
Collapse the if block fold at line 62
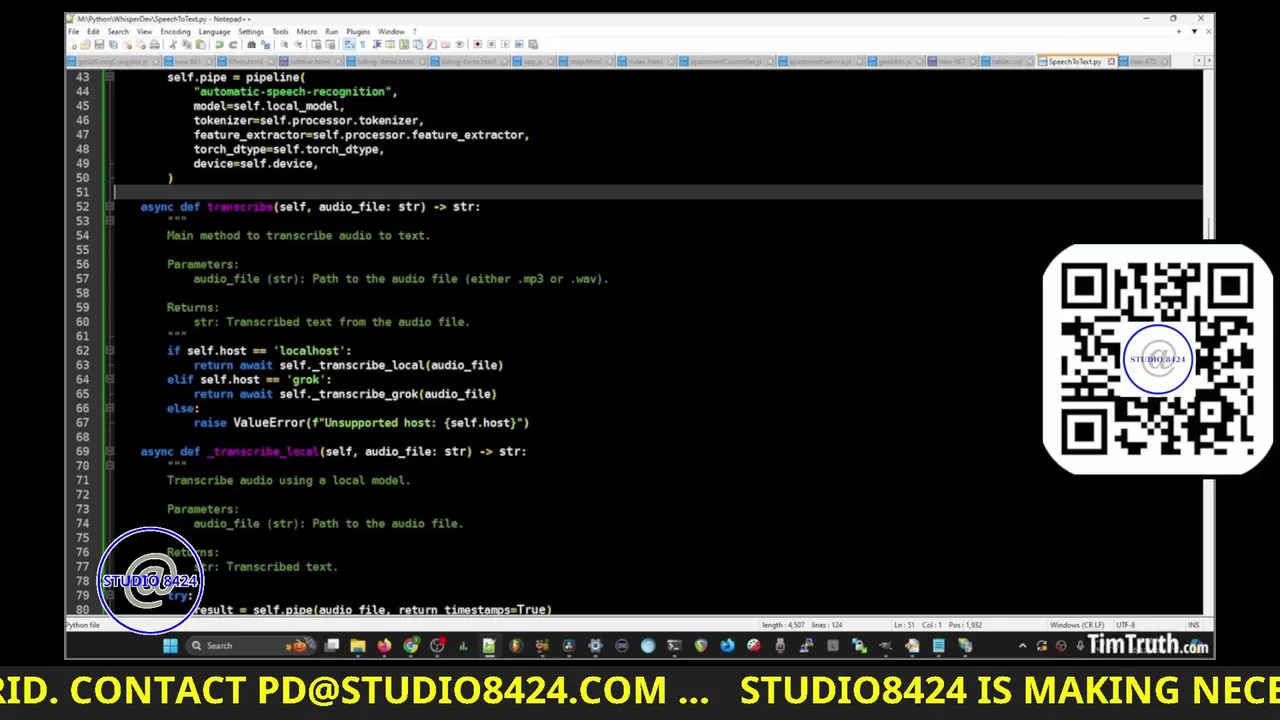tap(110, 351)
